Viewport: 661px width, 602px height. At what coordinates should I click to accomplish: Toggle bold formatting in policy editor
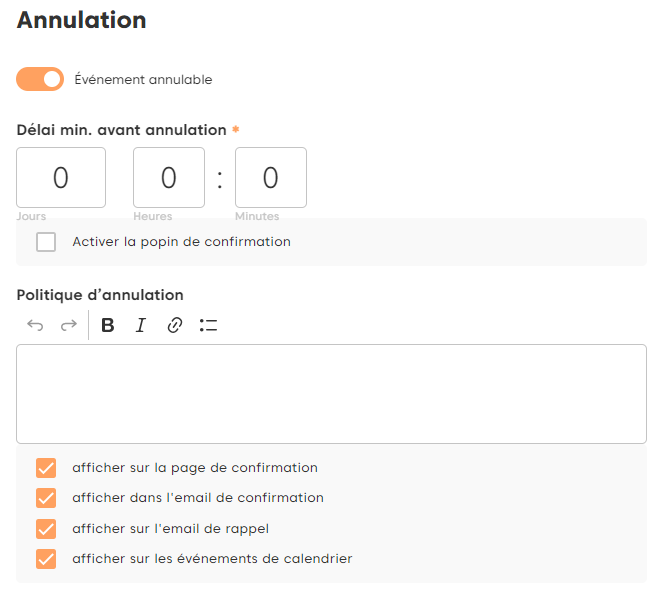point(108,325)
